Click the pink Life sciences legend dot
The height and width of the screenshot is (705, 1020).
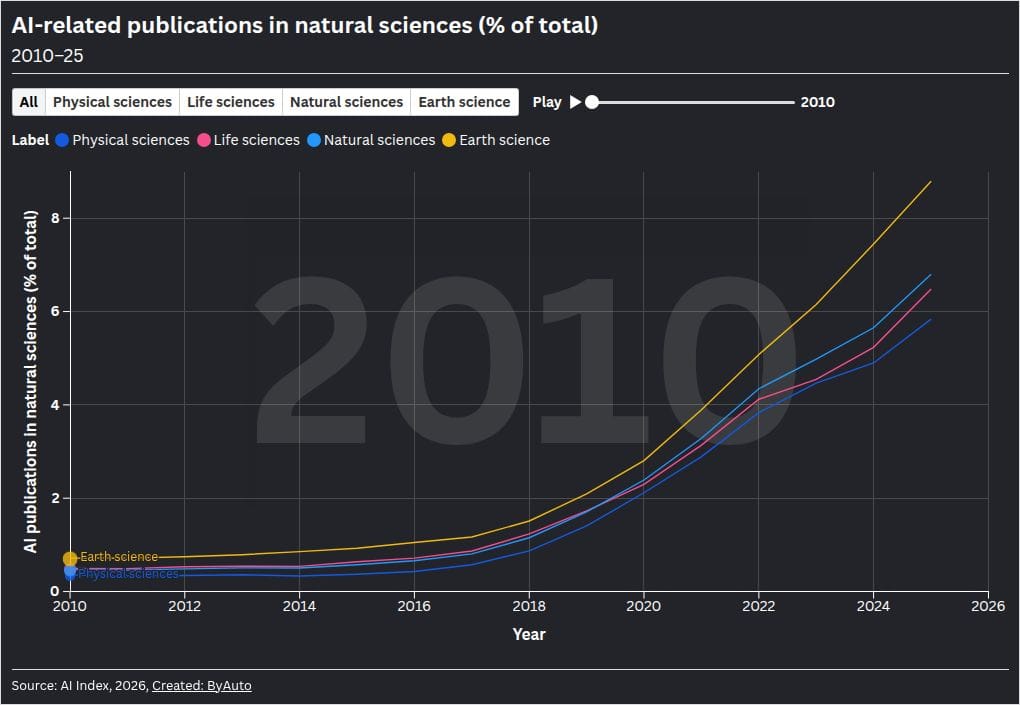(204, 140)
